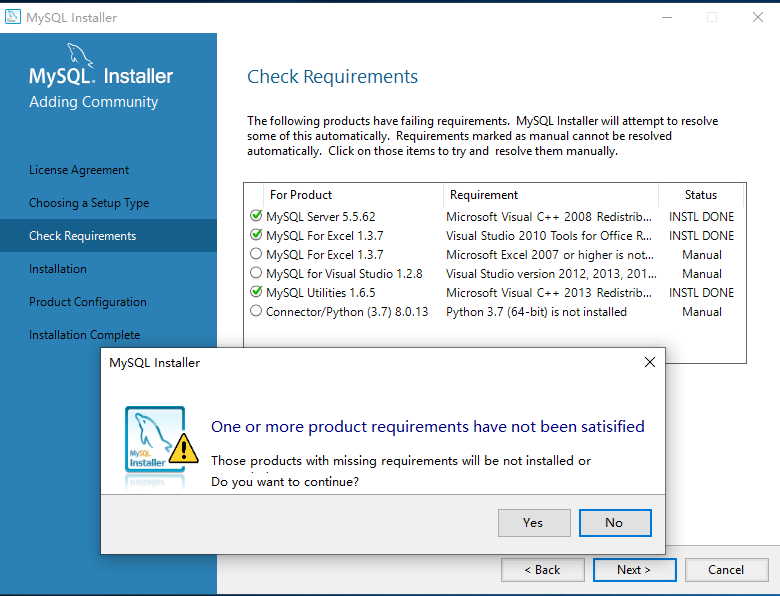
Task: Click Manual status for Visual Studio row
Action: pos(701,274)
